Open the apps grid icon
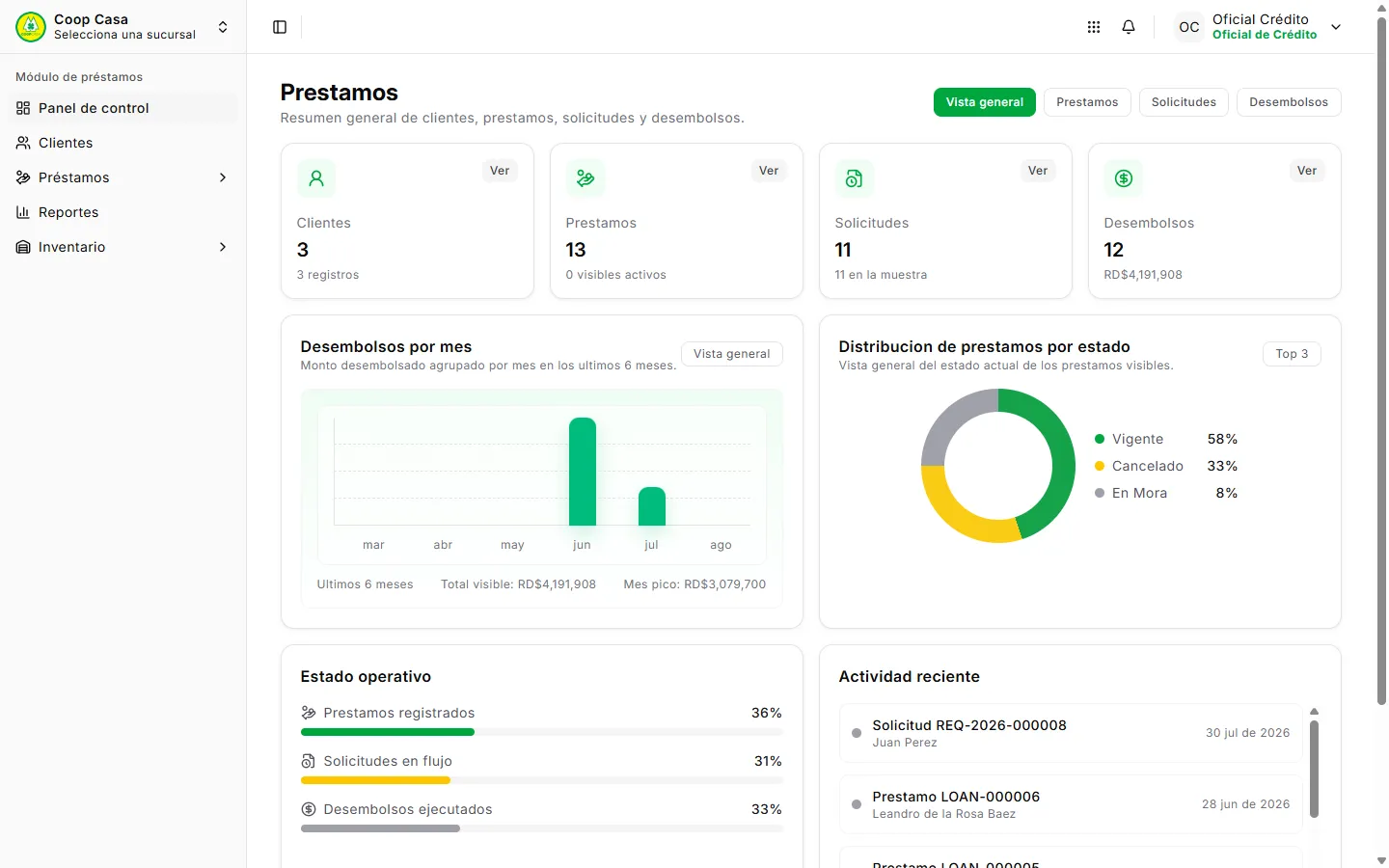Viewport: 1389px width, 868px height. (x=1094, y=27)
